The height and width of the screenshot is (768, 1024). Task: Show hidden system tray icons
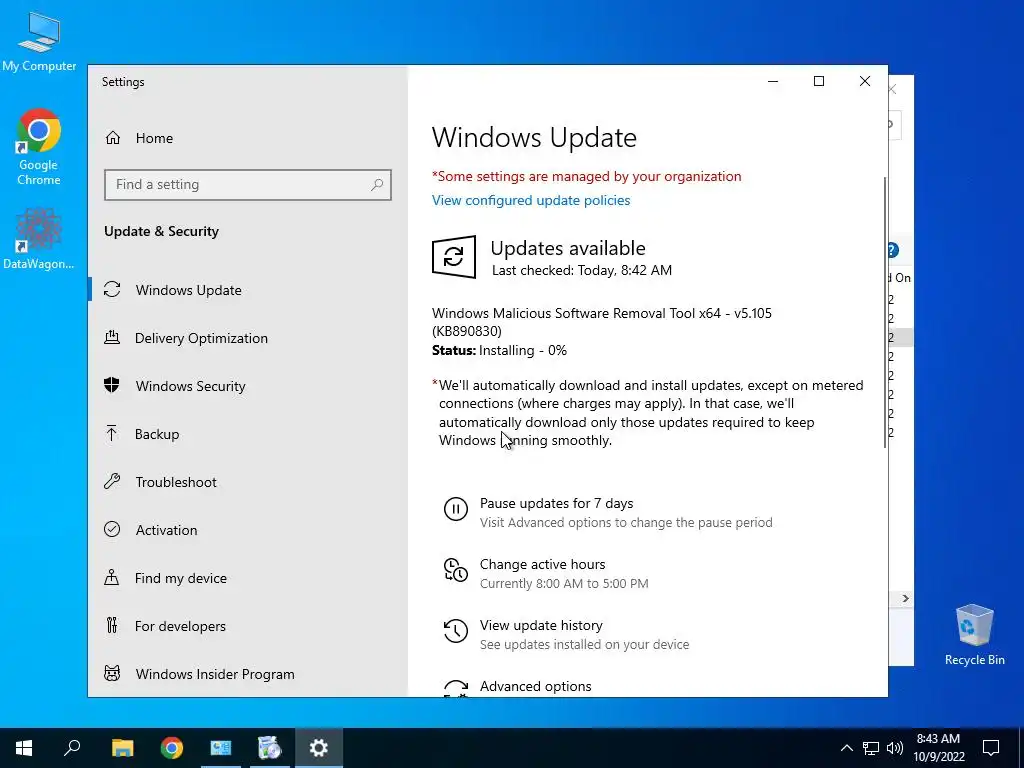[x=846, y=748]
